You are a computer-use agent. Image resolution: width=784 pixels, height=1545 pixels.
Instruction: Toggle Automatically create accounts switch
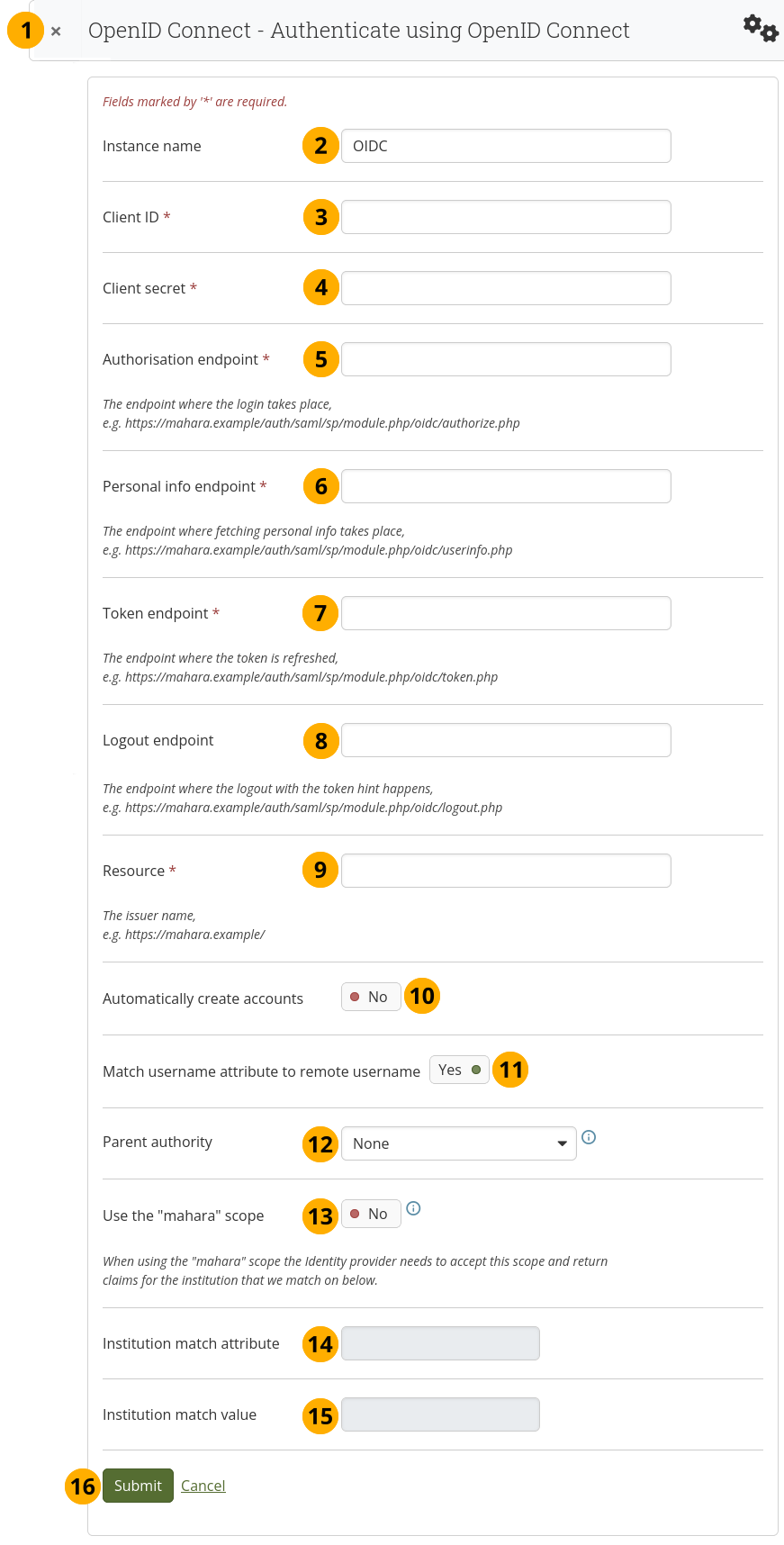point(370,997)
